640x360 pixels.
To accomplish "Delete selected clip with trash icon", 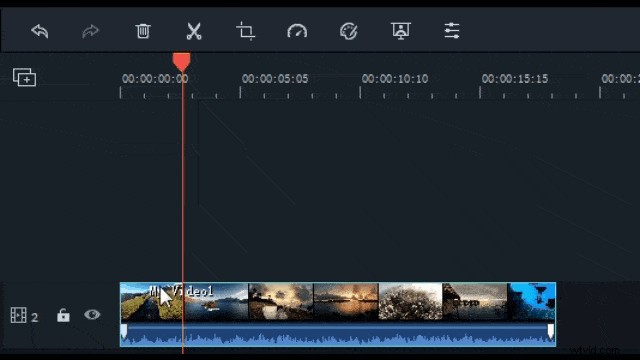I will pyautogui.click(x=143, y=31).
